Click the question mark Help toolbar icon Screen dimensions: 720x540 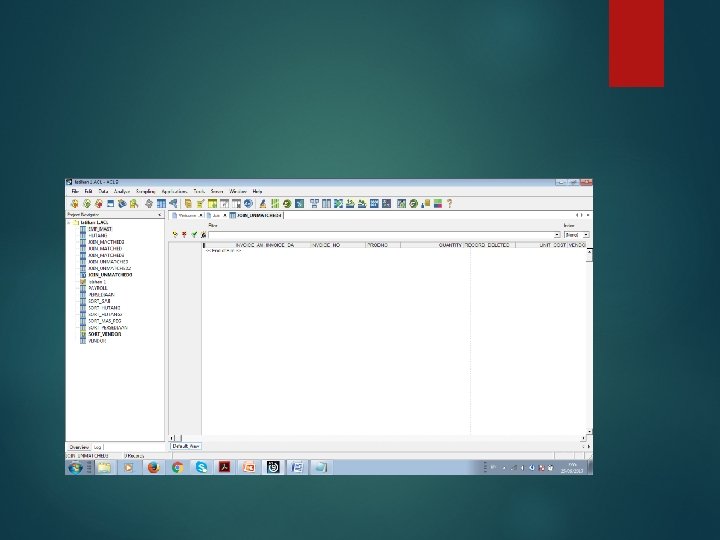tap(450, 203)
